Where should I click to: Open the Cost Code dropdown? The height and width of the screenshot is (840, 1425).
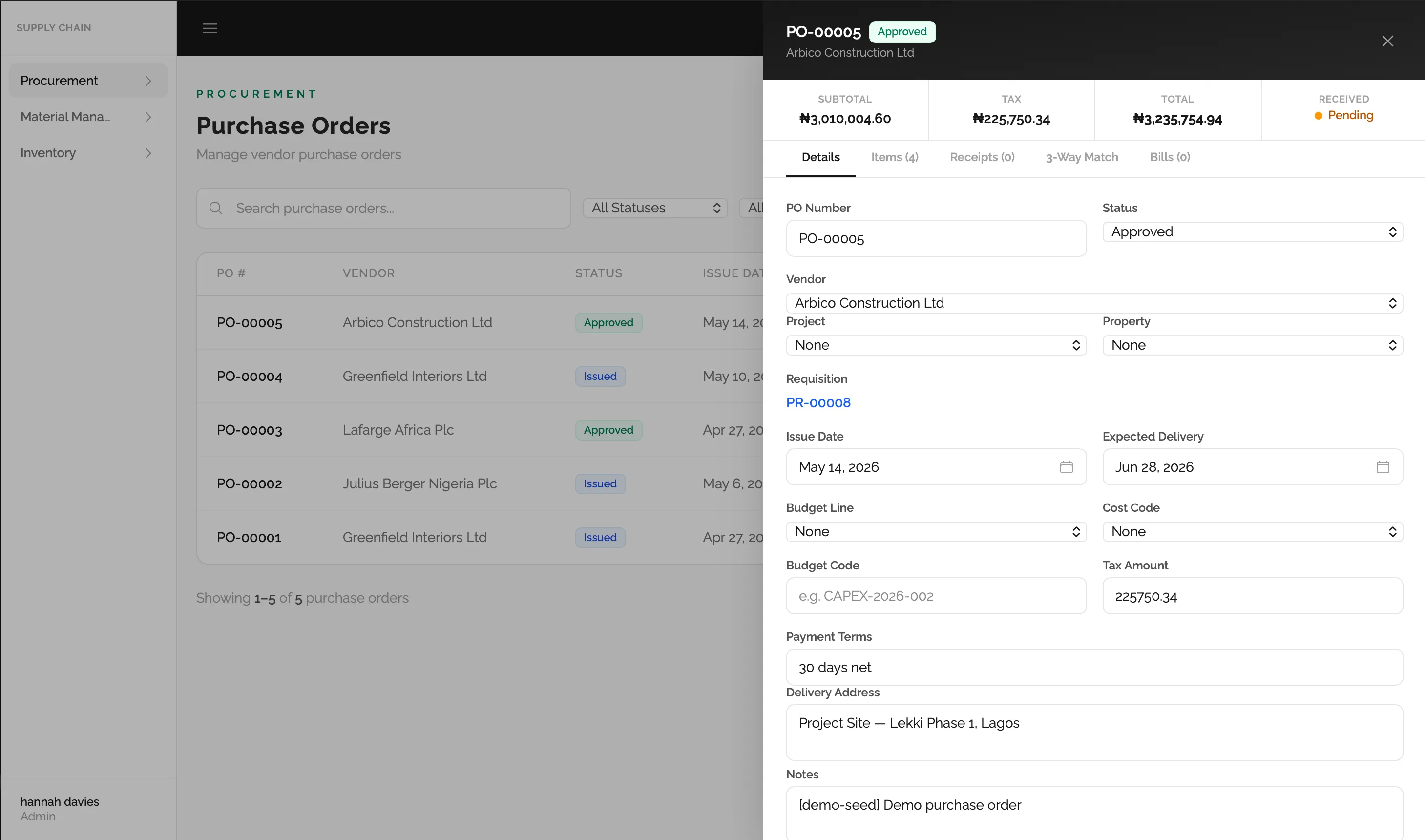point(1253,531)
